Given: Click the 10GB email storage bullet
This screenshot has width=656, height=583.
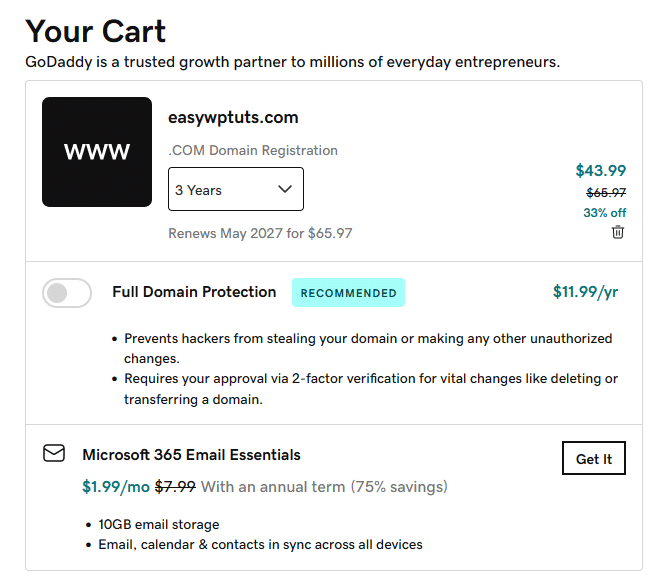Looking at the screenshot, I should click(158, 524).
